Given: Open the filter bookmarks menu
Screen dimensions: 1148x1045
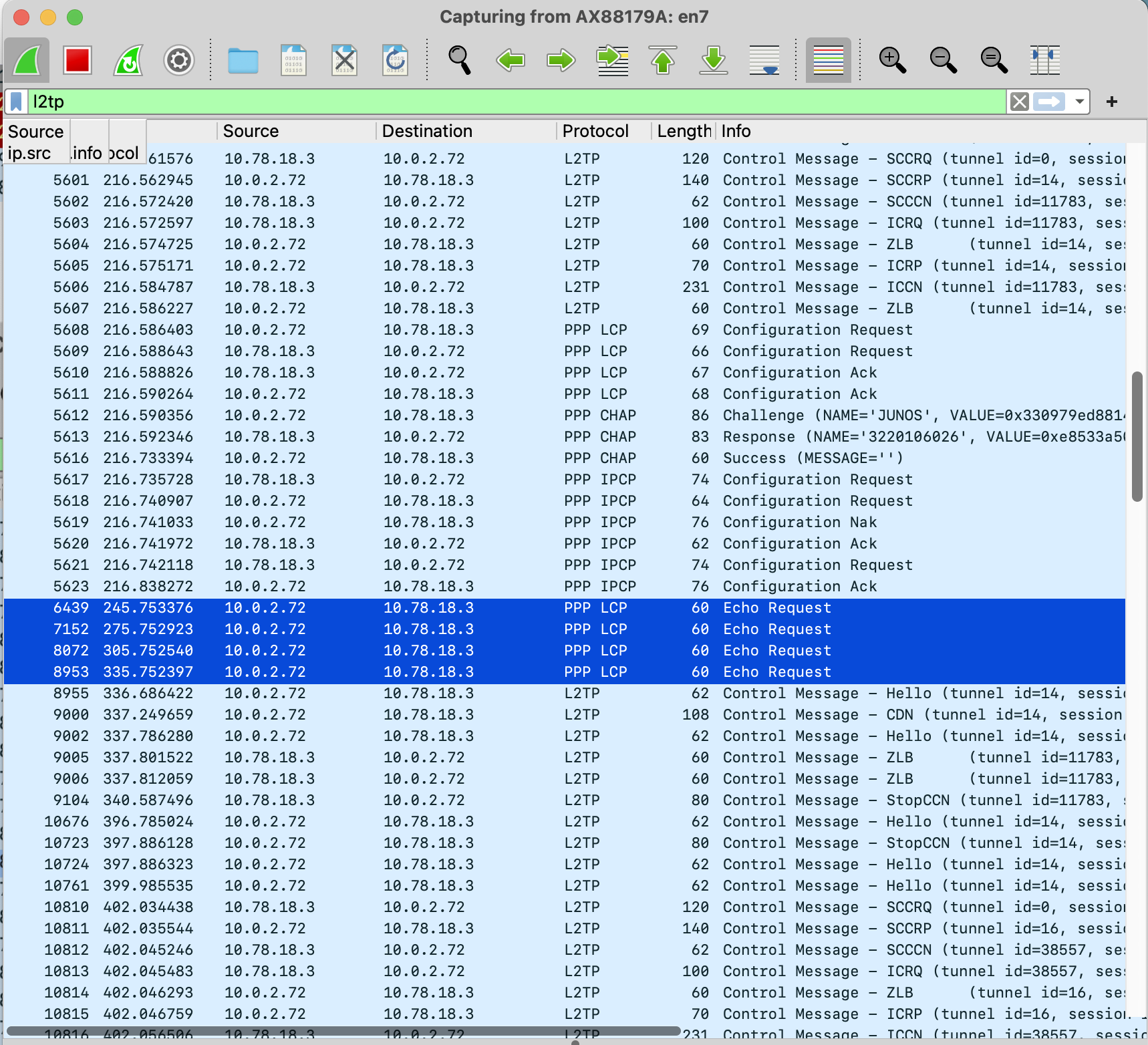Looking at the screenshot, I should (17, 102).
